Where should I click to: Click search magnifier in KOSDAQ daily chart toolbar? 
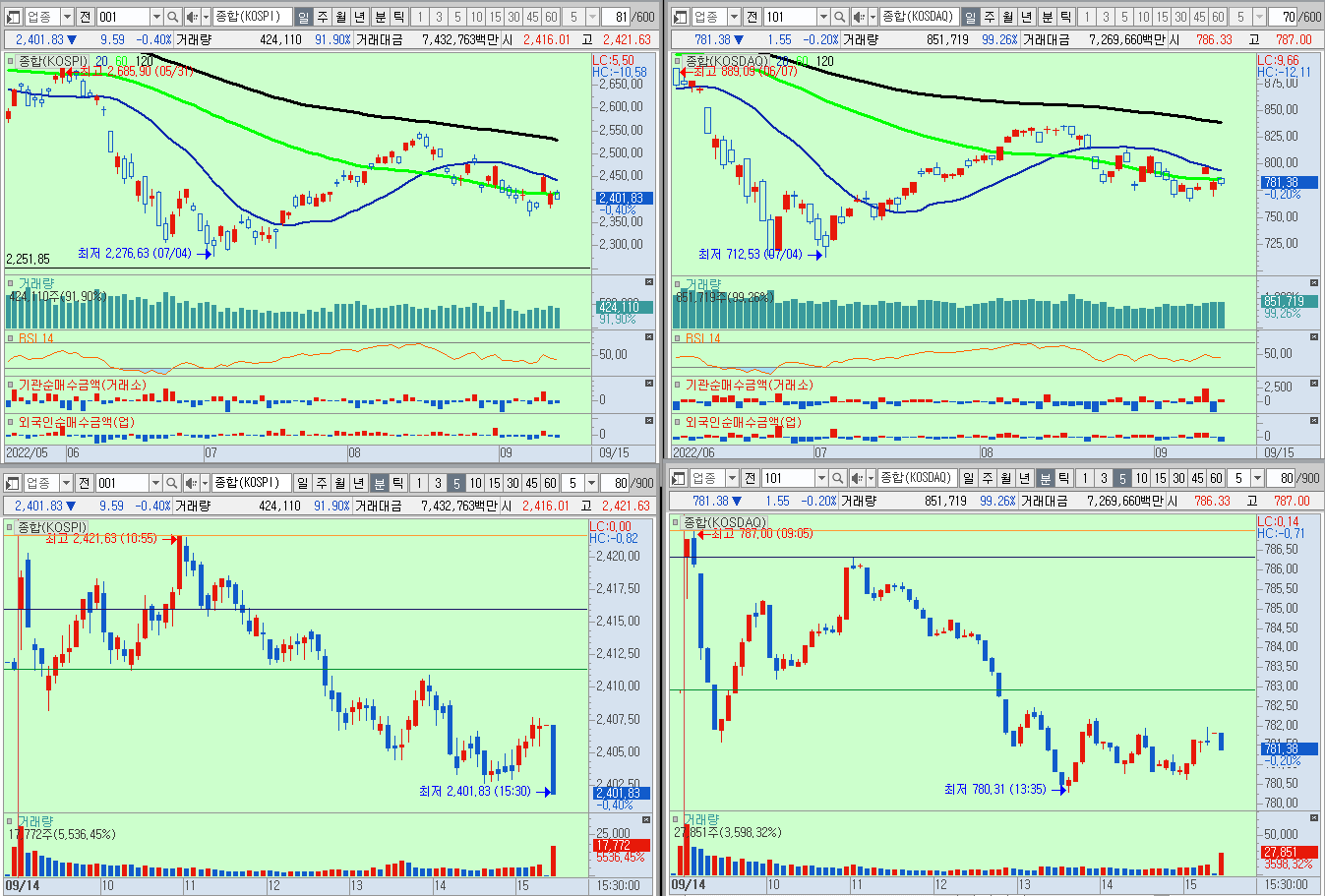click(x=839, y=17)
